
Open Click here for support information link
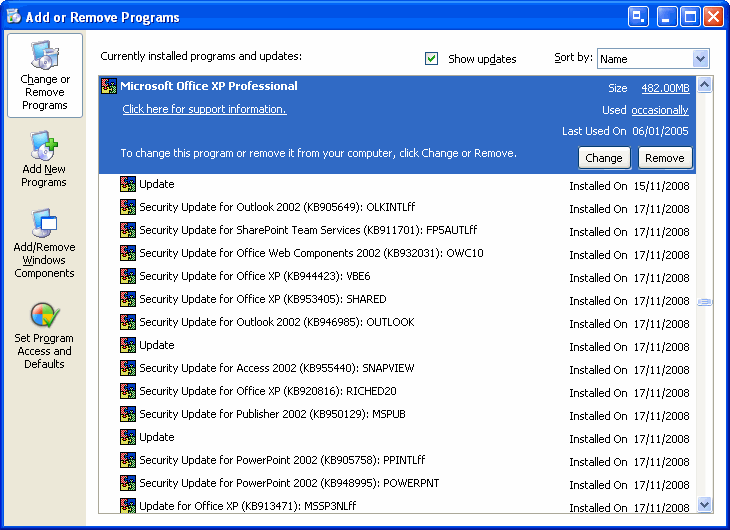(x=204, y=109)
